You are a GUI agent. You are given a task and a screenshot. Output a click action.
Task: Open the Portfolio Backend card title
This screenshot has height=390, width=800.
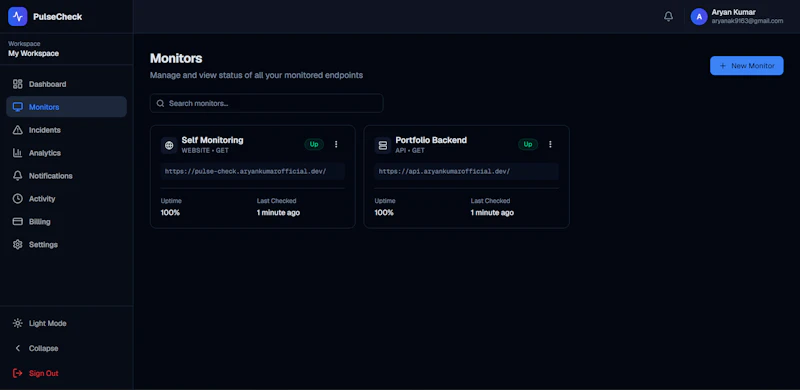coord(431,140)
